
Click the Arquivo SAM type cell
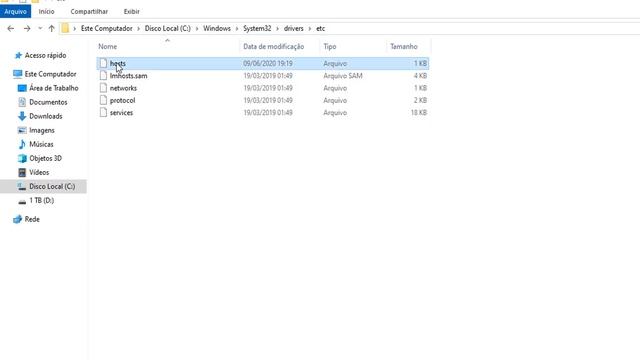pos(343,76)
